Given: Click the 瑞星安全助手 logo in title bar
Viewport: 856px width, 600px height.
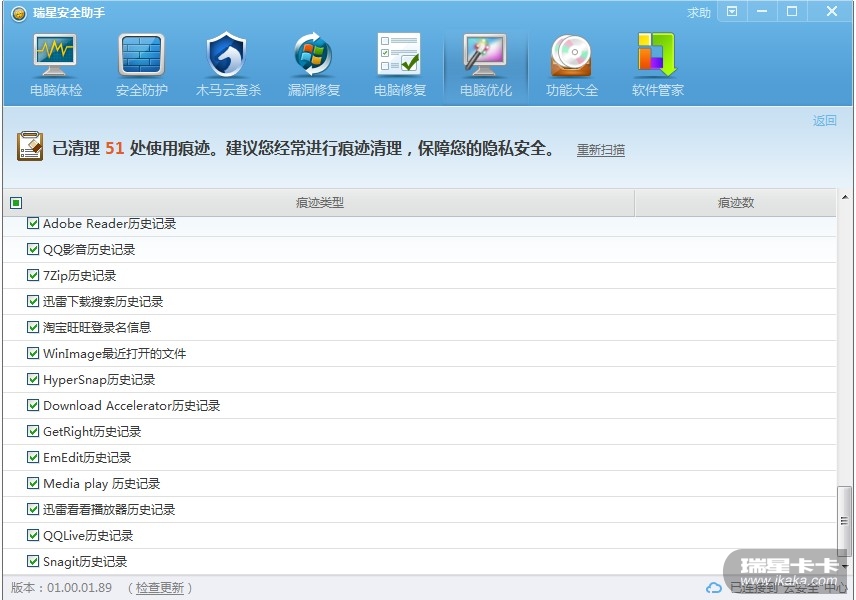Looking at the screenshot, I should [19, 13].
